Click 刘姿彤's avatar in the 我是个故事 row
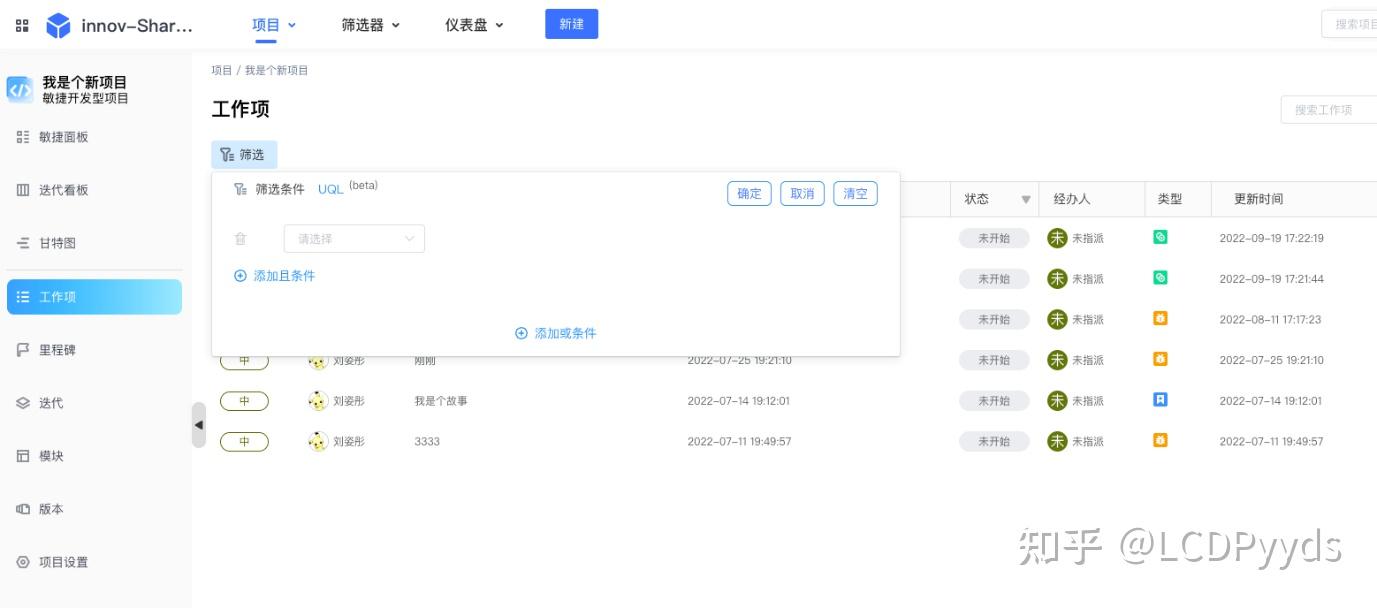 click(318, 401)
